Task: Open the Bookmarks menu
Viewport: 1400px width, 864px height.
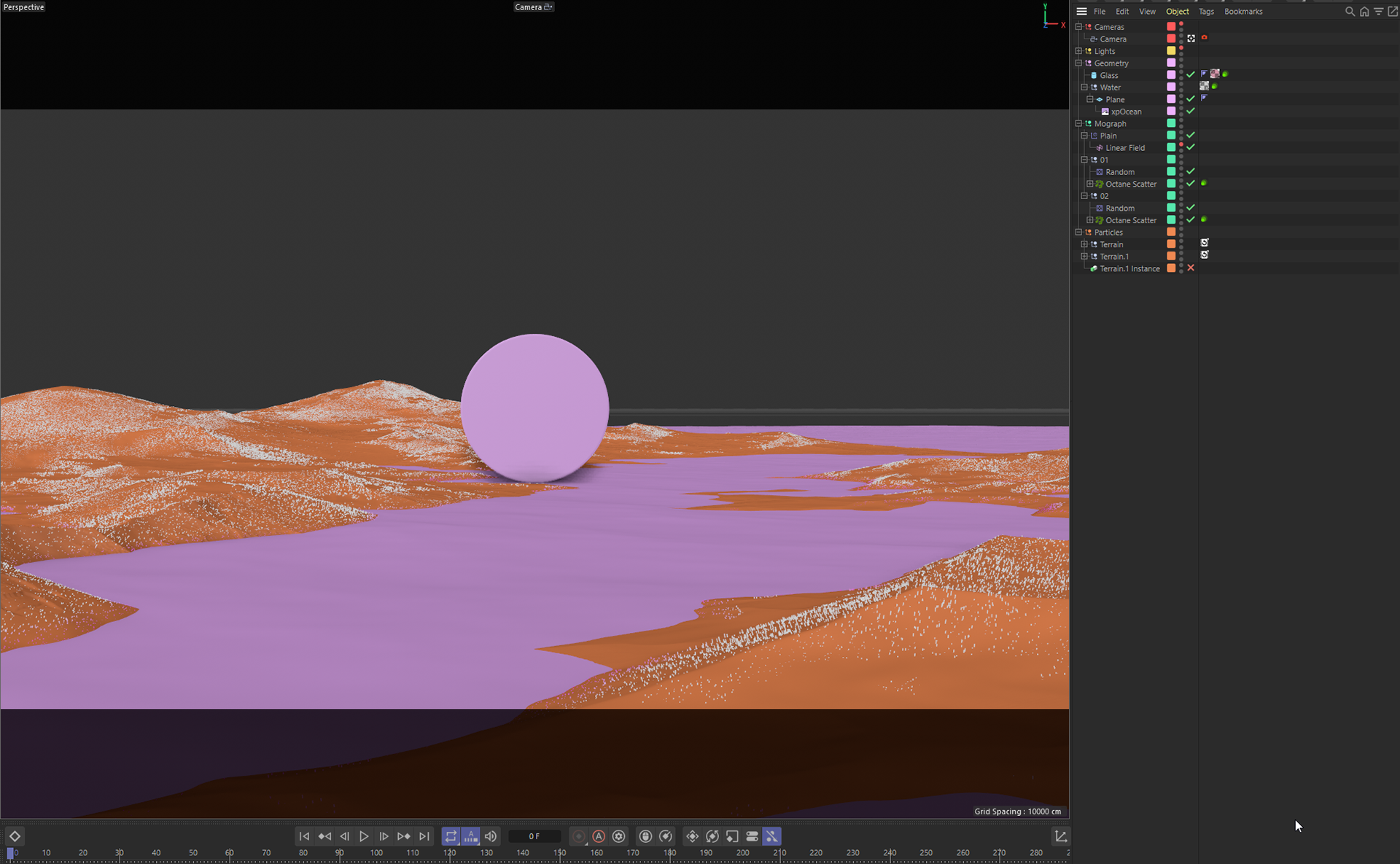Action: tap(1243, 12)
